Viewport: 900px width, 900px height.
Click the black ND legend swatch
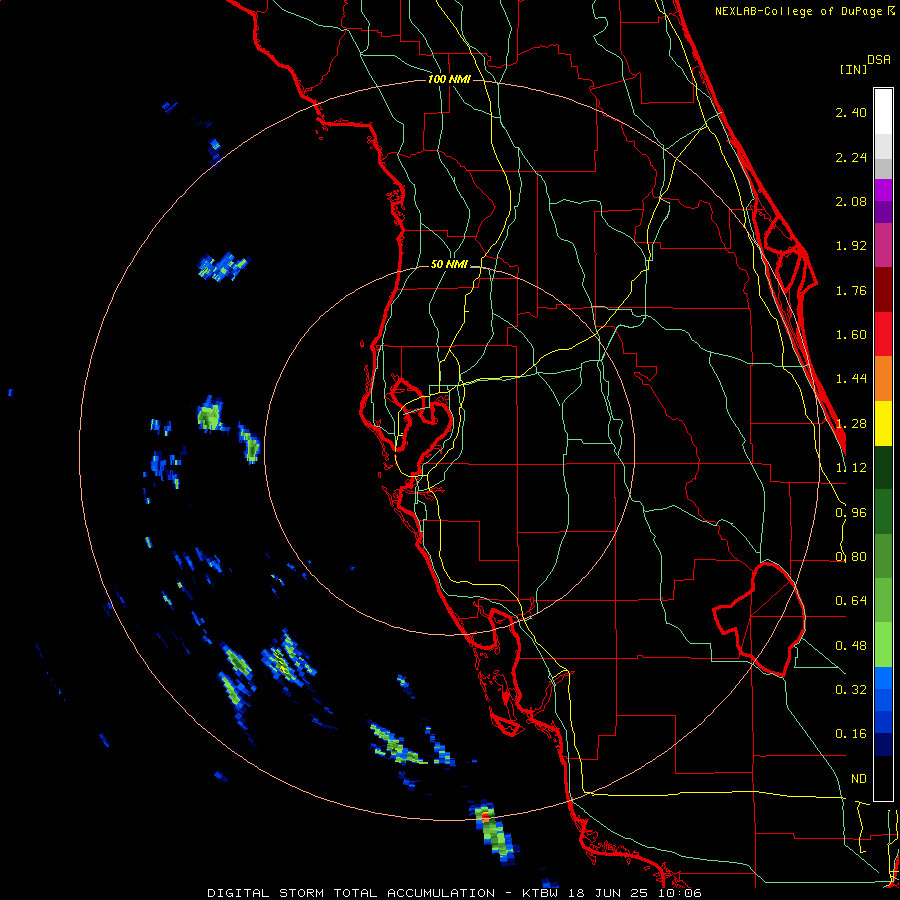click(883, 778)
